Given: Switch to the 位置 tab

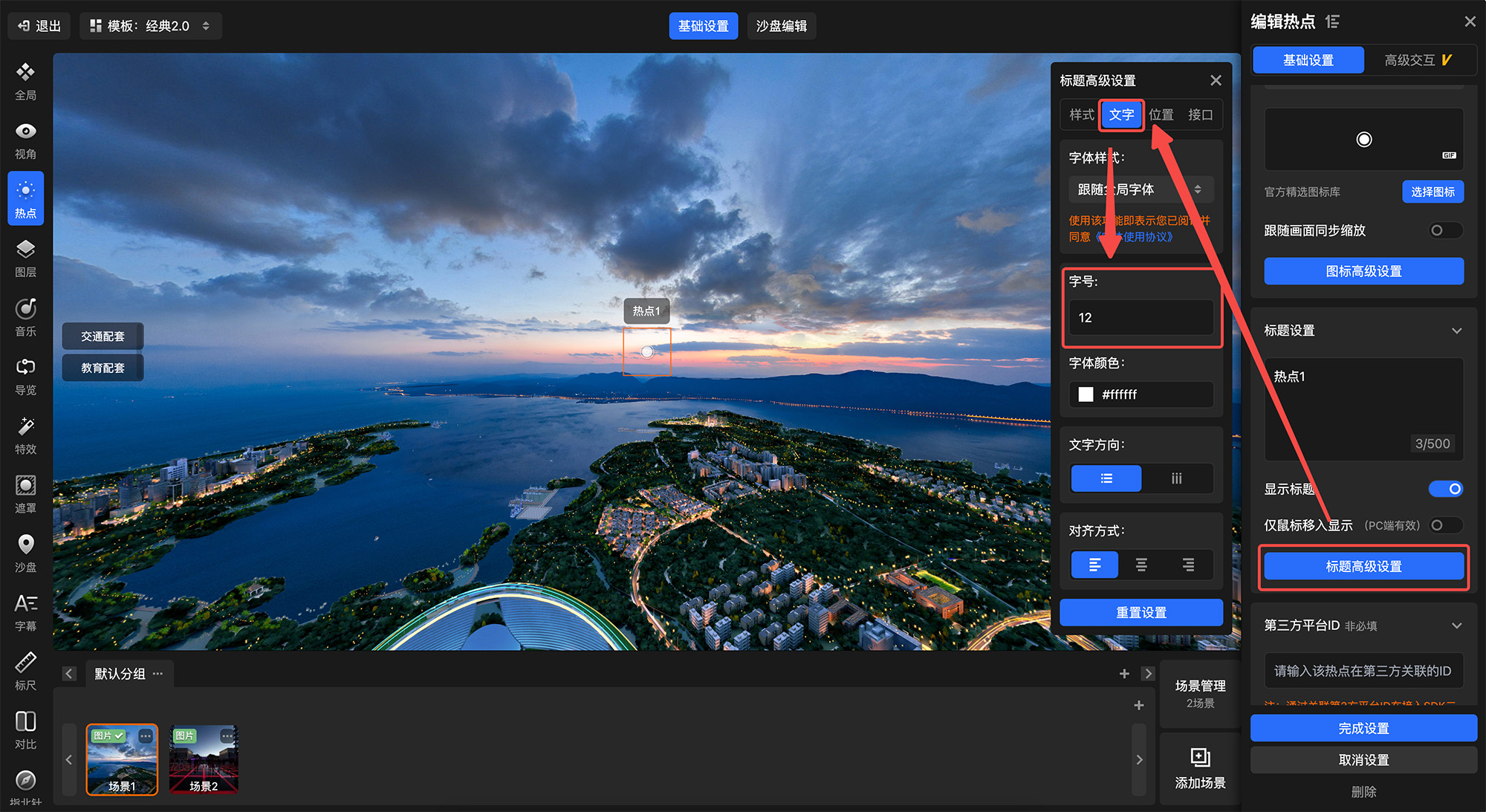Looking at the screenshot, I should 1161,115.
